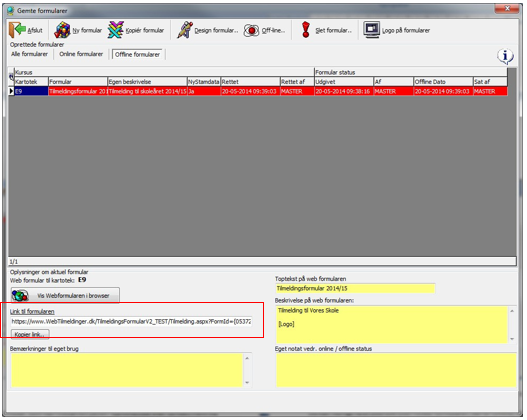This screenshot has height=420, width=527.
Task: Click the row selector arrow for E9
Action: click(11, 91)
